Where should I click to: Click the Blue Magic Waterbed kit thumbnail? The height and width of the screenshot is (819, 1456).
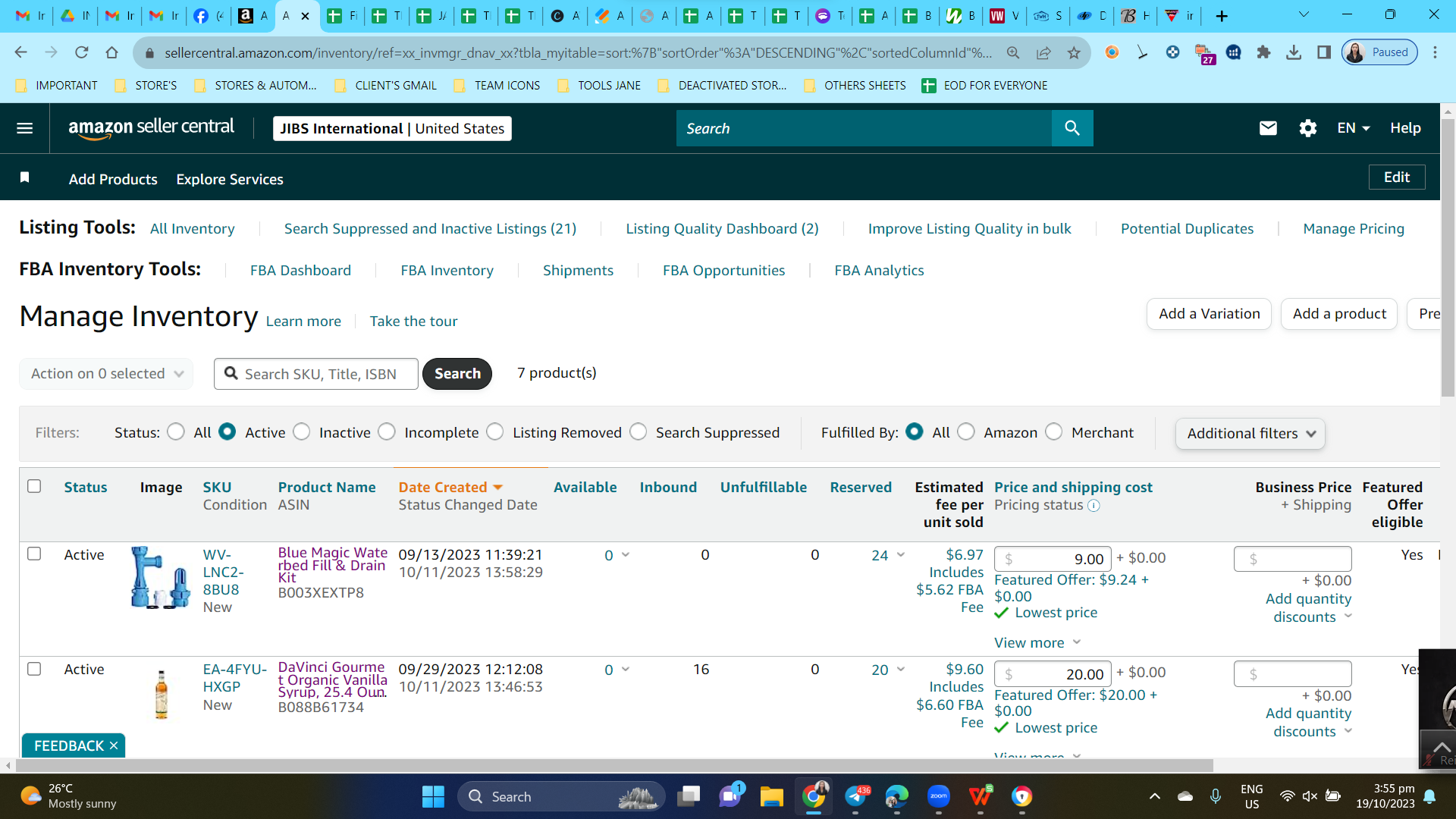click(160, 578)
